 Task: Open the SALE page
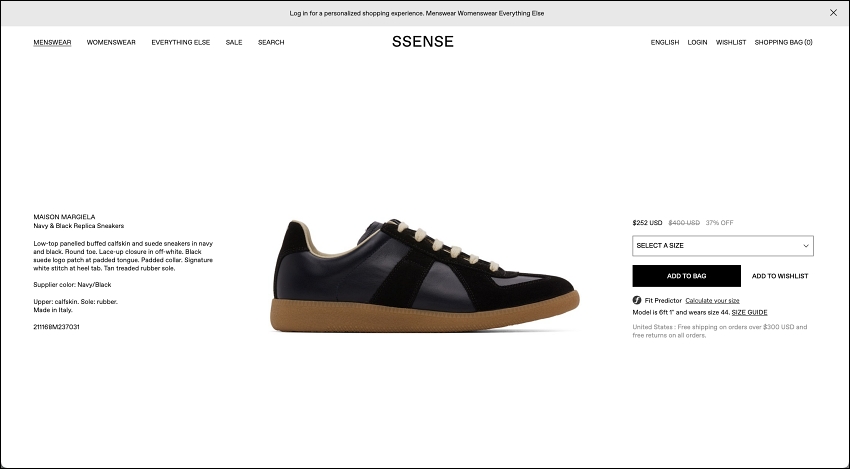point(234,43)
